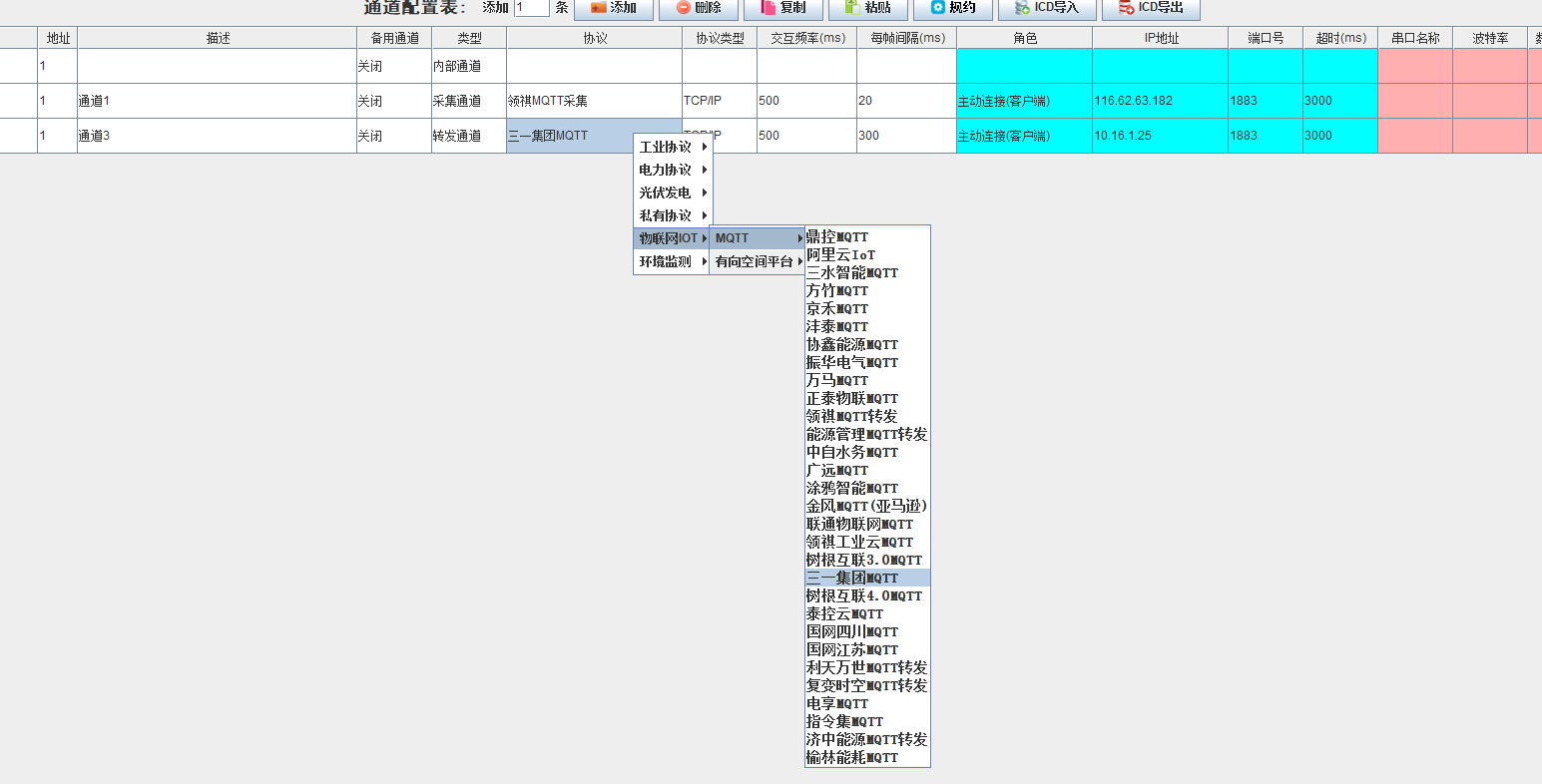Click the IP地址 column header
The image size is (1542, 784).
pos(1161,38)
